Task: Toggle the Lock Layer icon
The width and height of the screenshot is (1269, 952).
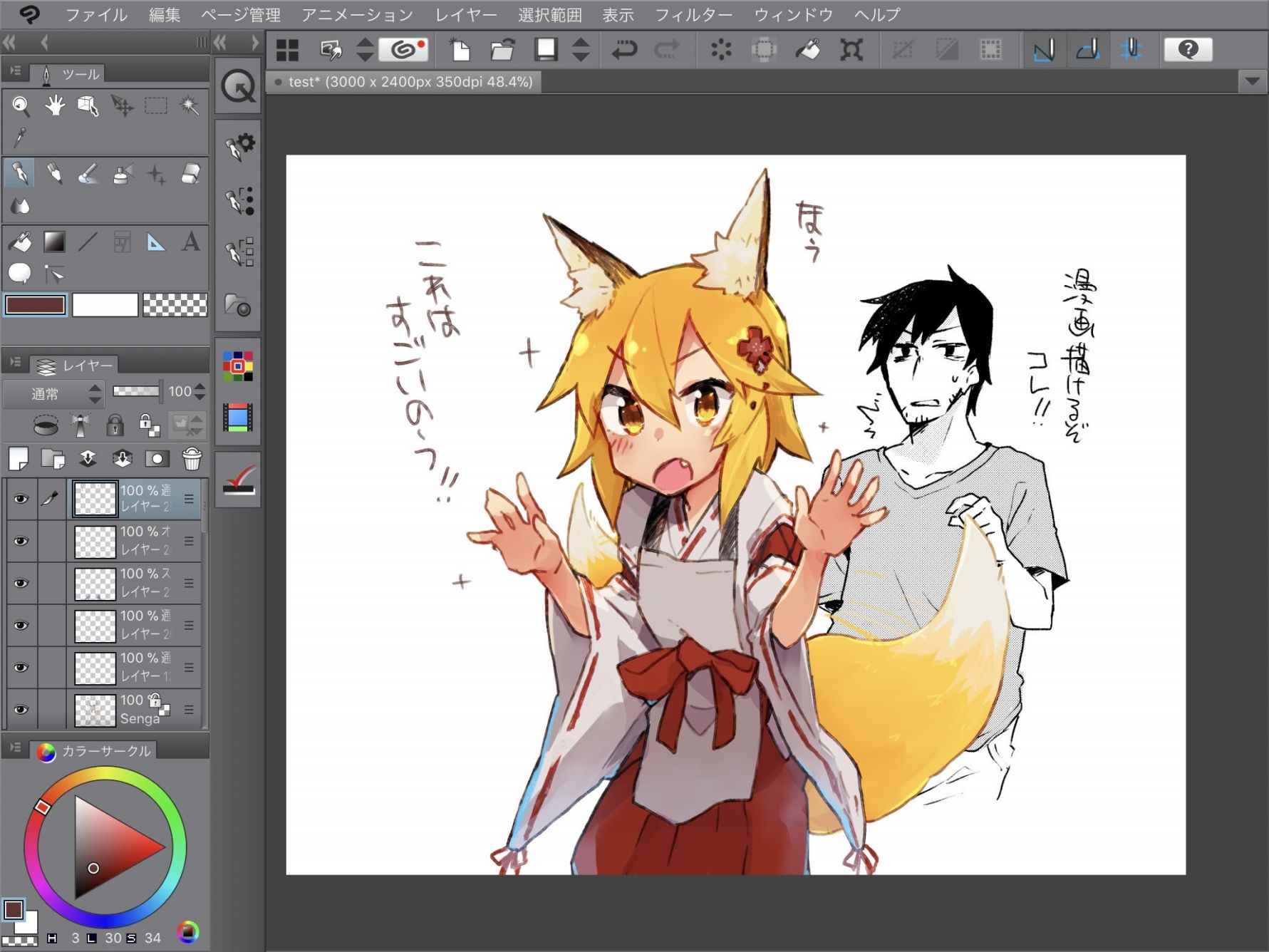Action: 115,425
